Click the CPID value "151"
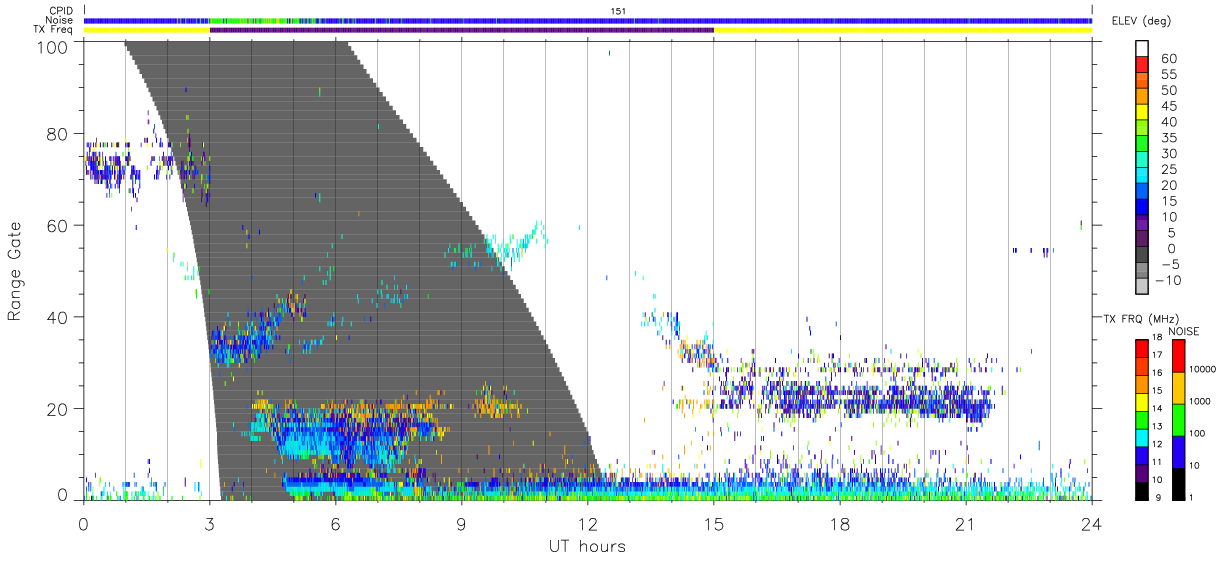This screenshot has width=1228, height=567. [617, 11]
